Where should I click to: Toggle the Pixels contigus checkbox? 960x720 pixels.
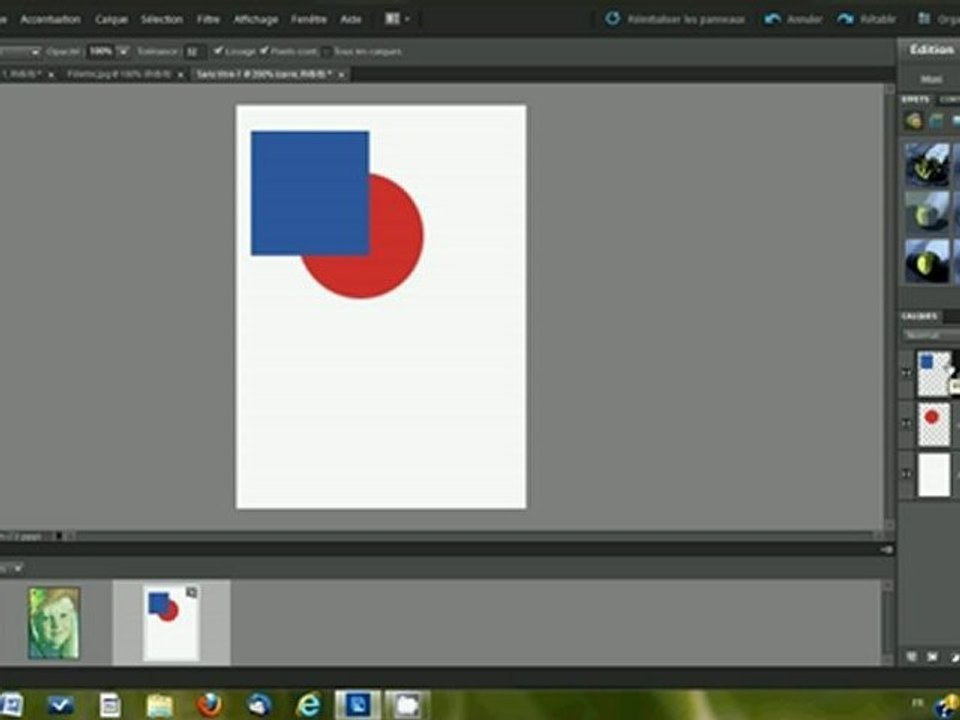coord(264,51)
